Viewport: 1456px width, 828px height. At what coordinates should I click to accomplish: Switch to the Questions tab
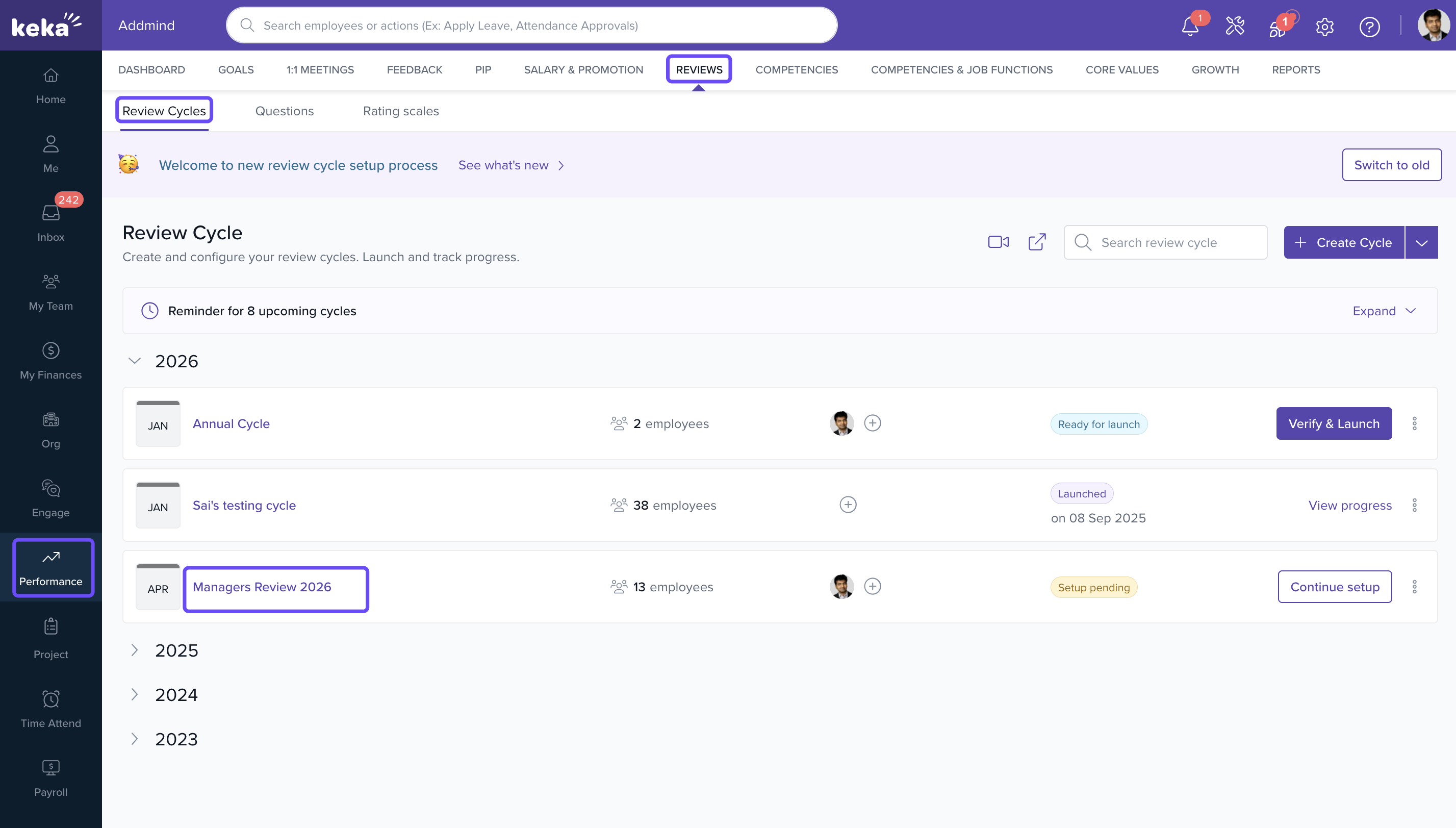[284, 111]
